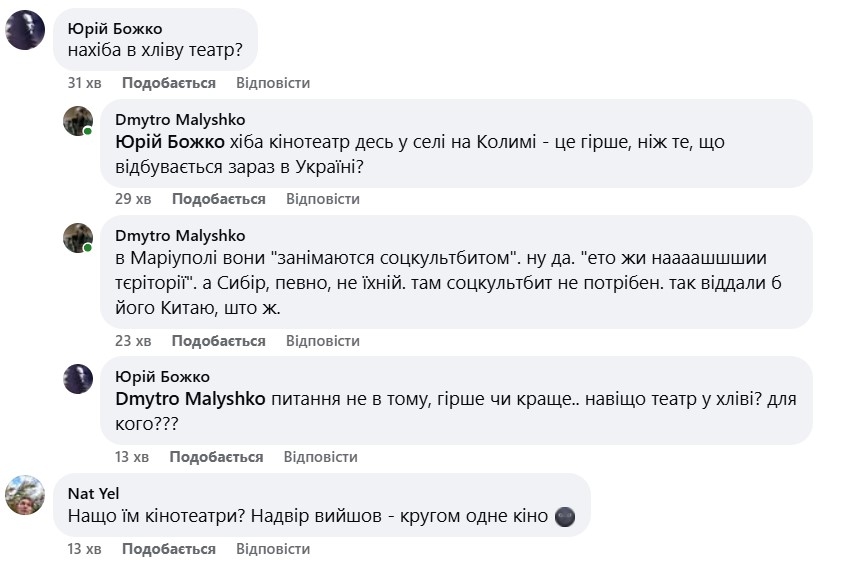Click Dmytro Malyshko's avatar beside the Колимі reply
850x572 pixels.
click(78, 121)
